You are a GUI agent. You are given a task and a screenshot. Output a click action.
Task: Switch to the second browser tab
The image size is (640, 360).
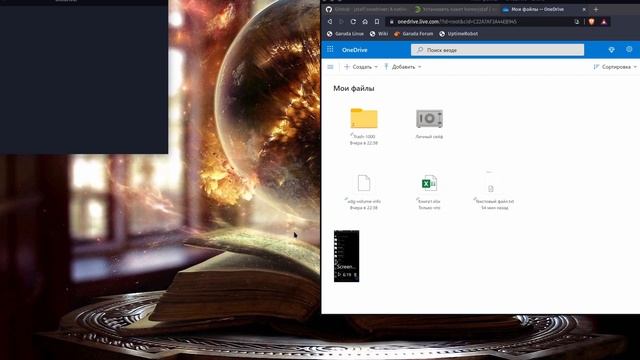[456, 9]
